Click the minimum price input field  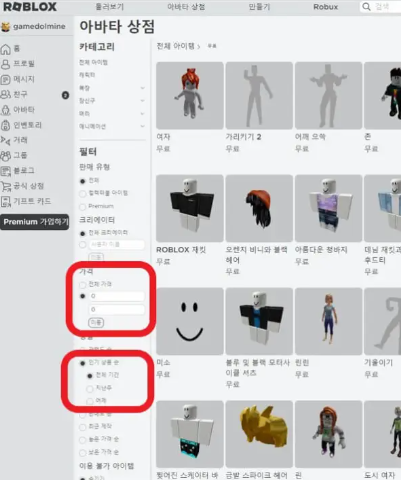[x=116, y=296]
